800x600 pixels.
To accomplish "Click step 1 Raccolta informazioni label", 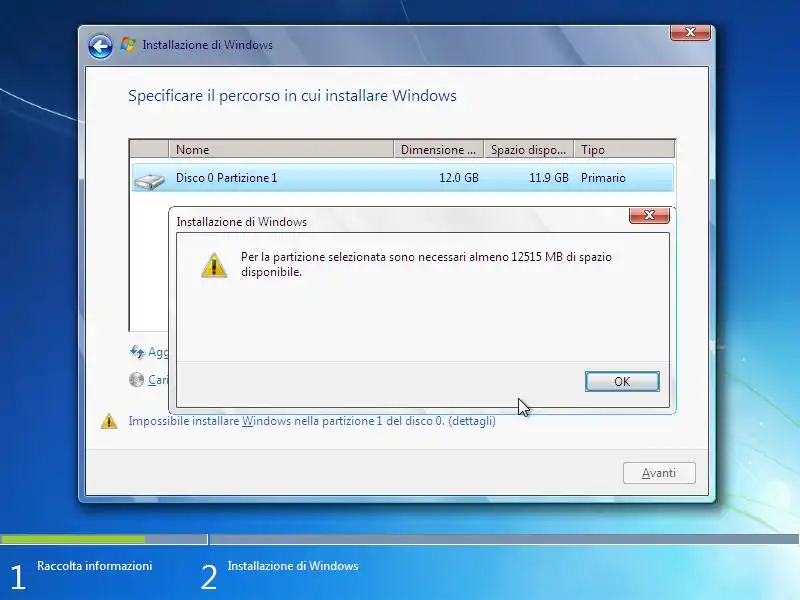I will coord(94,566).
